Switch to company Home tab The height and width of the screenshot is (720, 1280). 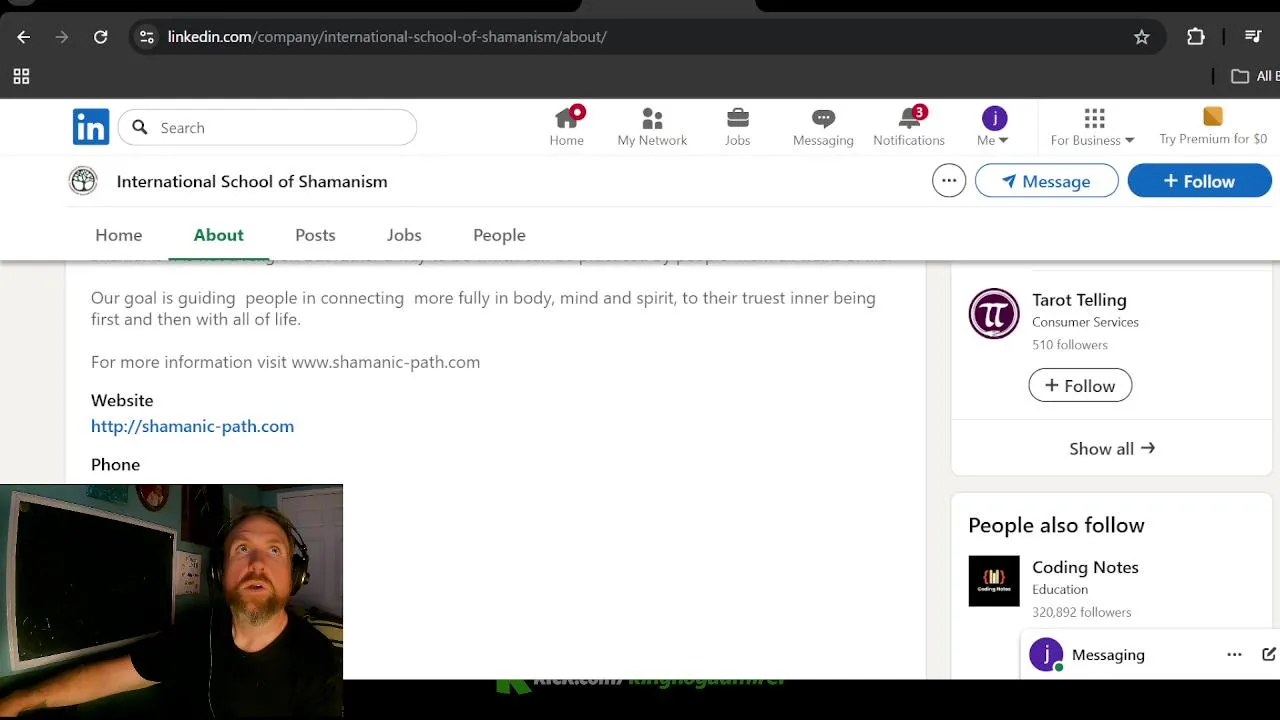tap(119, 235)
